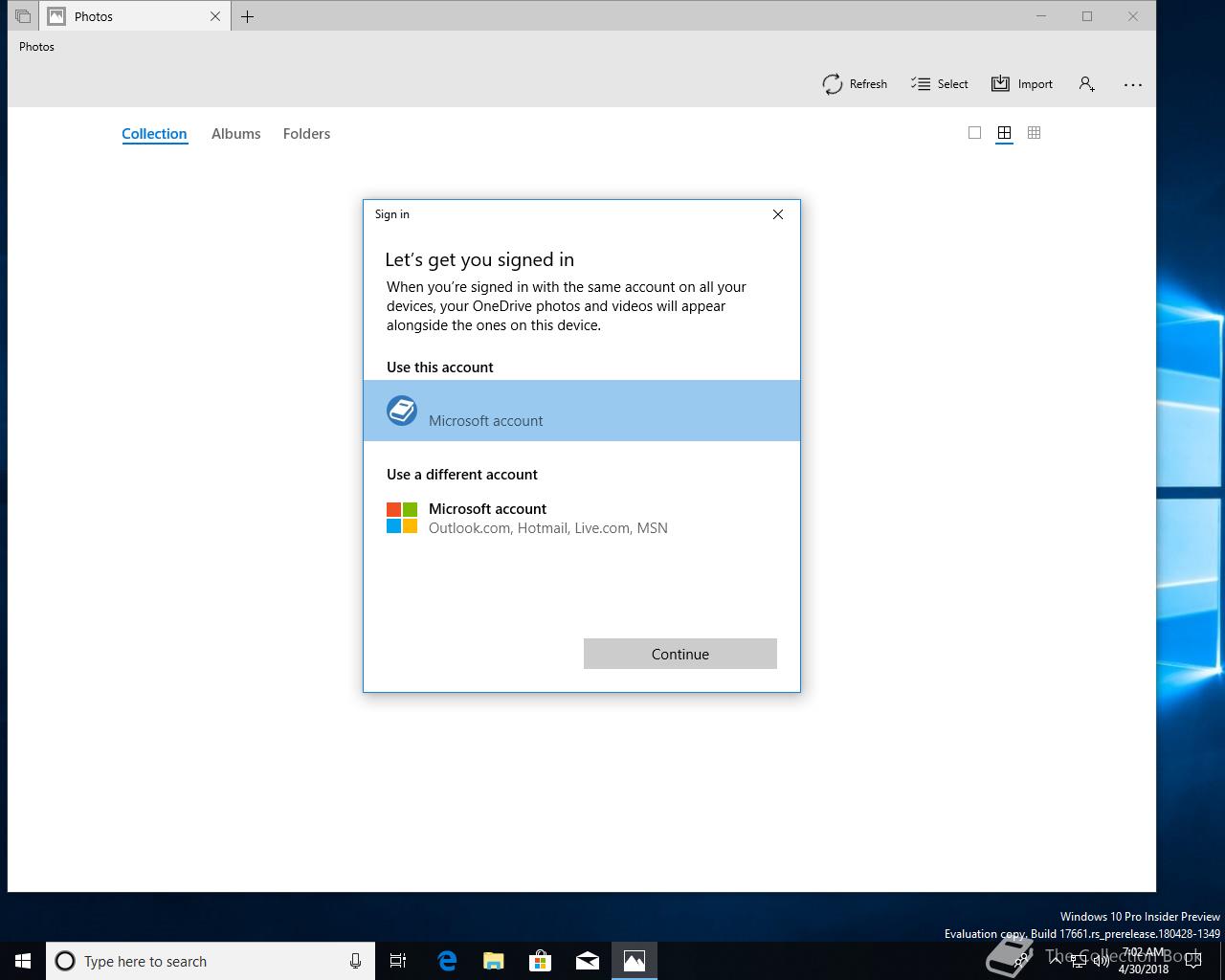Click the Type here to search box
The width and height of the screenshot is (1225, 980).
pos(211,961)
